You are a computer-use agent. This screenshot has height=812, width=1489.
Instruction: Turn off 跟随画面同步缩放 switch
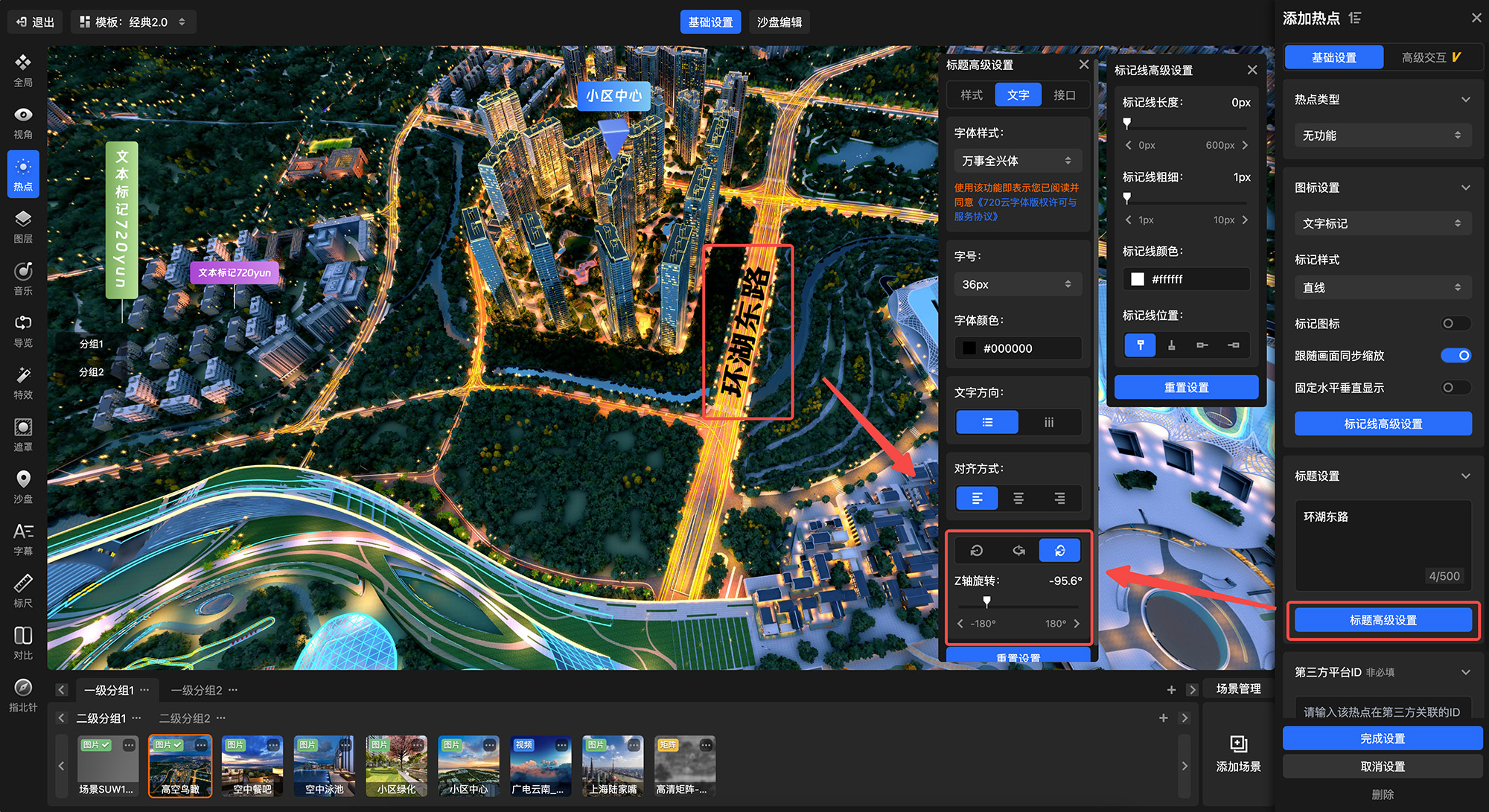coord(1455,356)
